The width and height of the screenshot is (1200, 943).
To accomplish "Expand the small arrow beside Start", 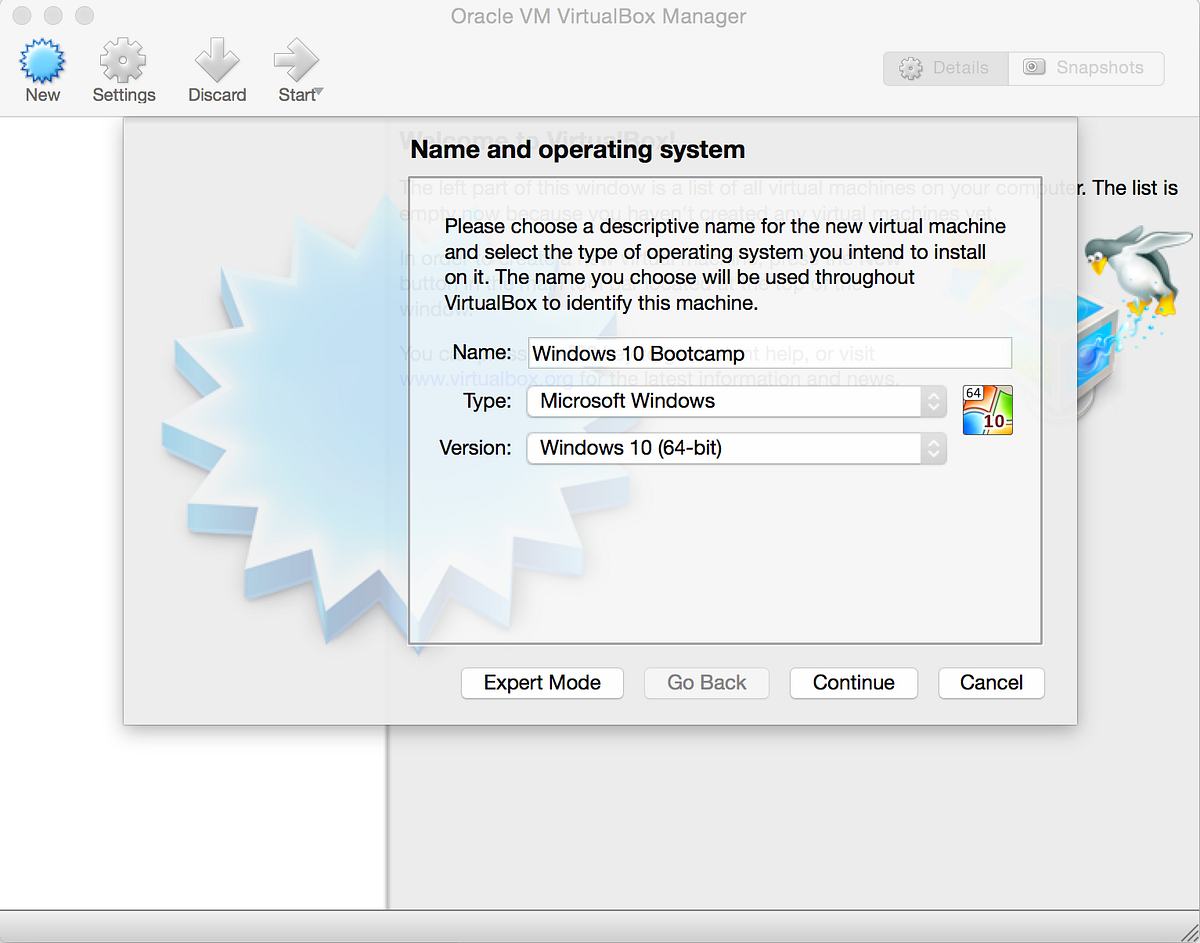I will point(319,93).
